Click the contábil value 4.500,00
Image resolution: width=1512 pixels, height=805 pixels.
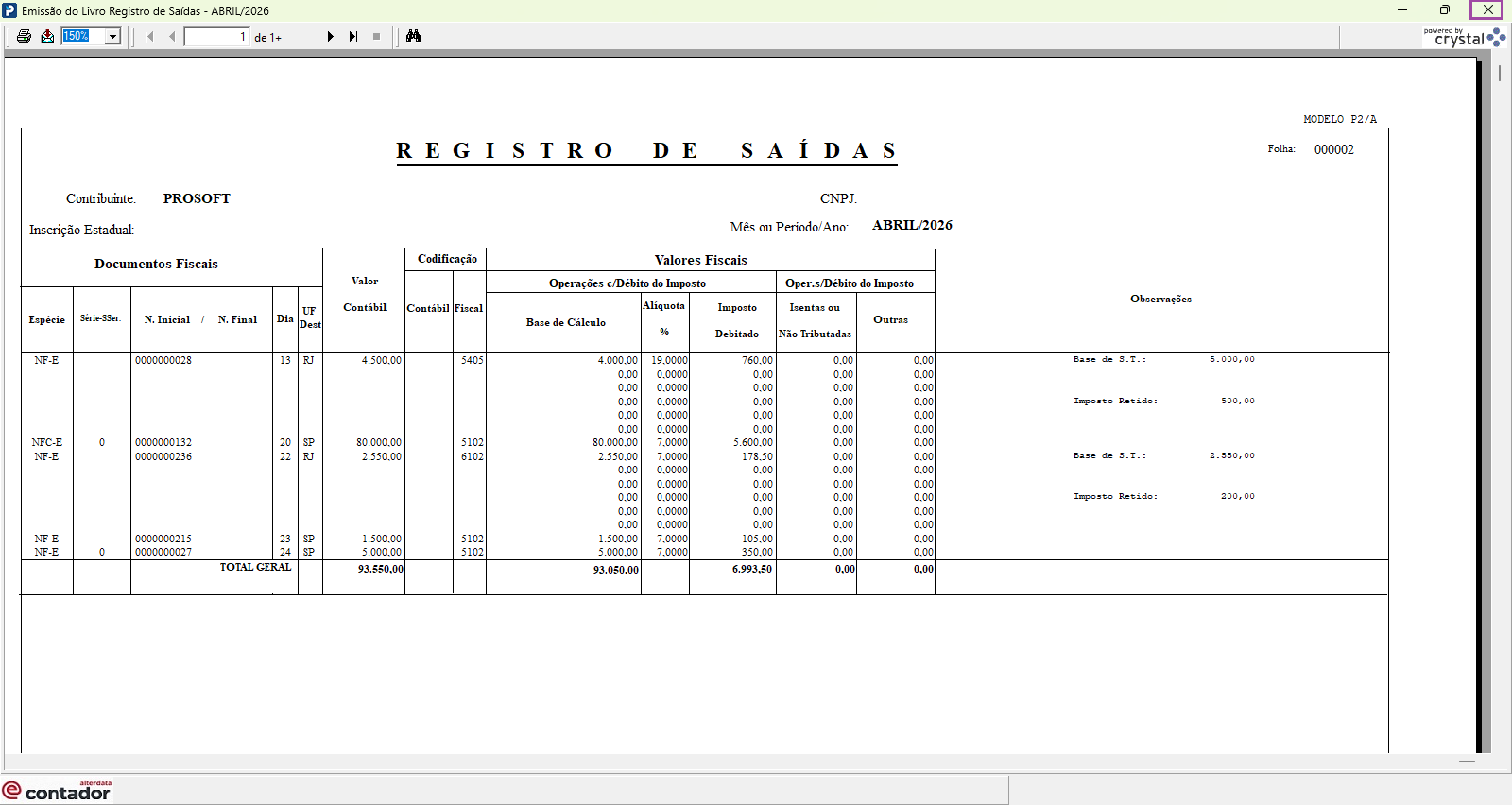click(x=382, y=360)
